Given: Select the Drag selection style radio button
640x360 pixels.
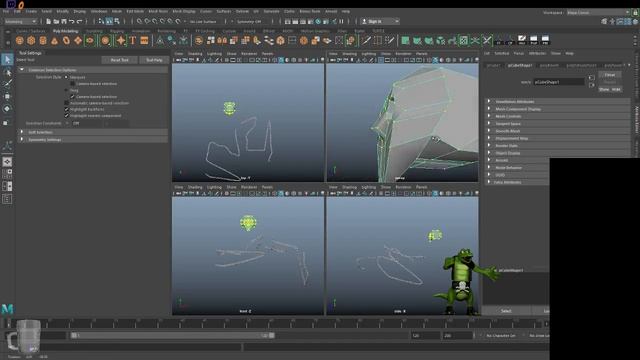Looking at the screenshot, I should pos(66,90).
